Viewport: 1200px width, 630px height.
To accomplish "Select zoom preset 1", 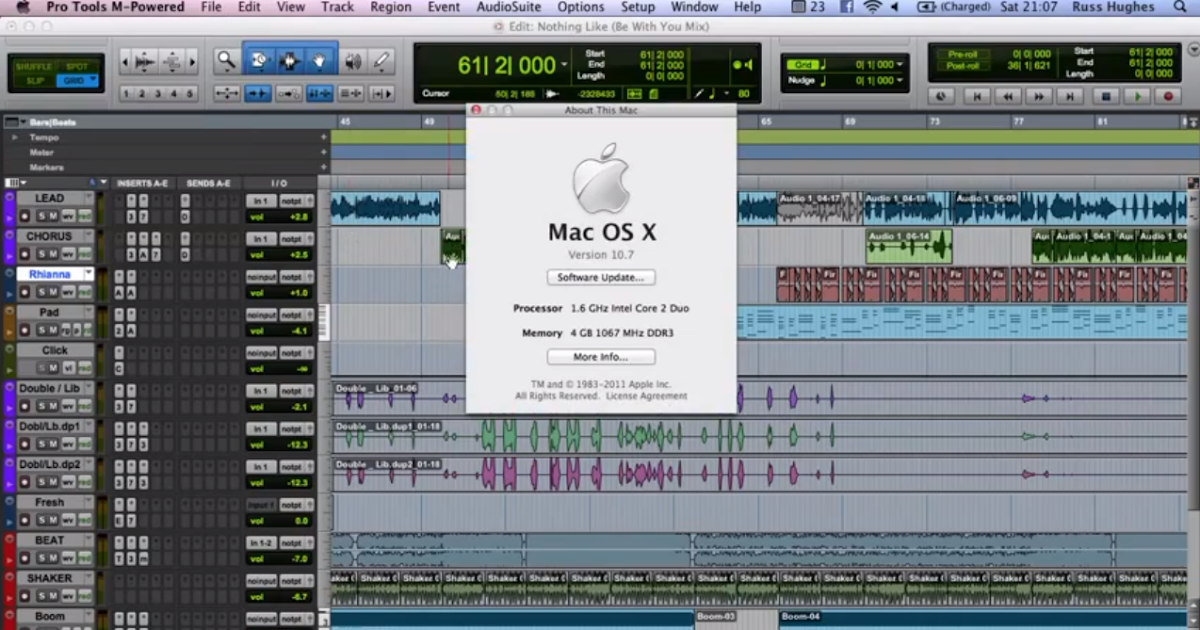I will point(126,94).
